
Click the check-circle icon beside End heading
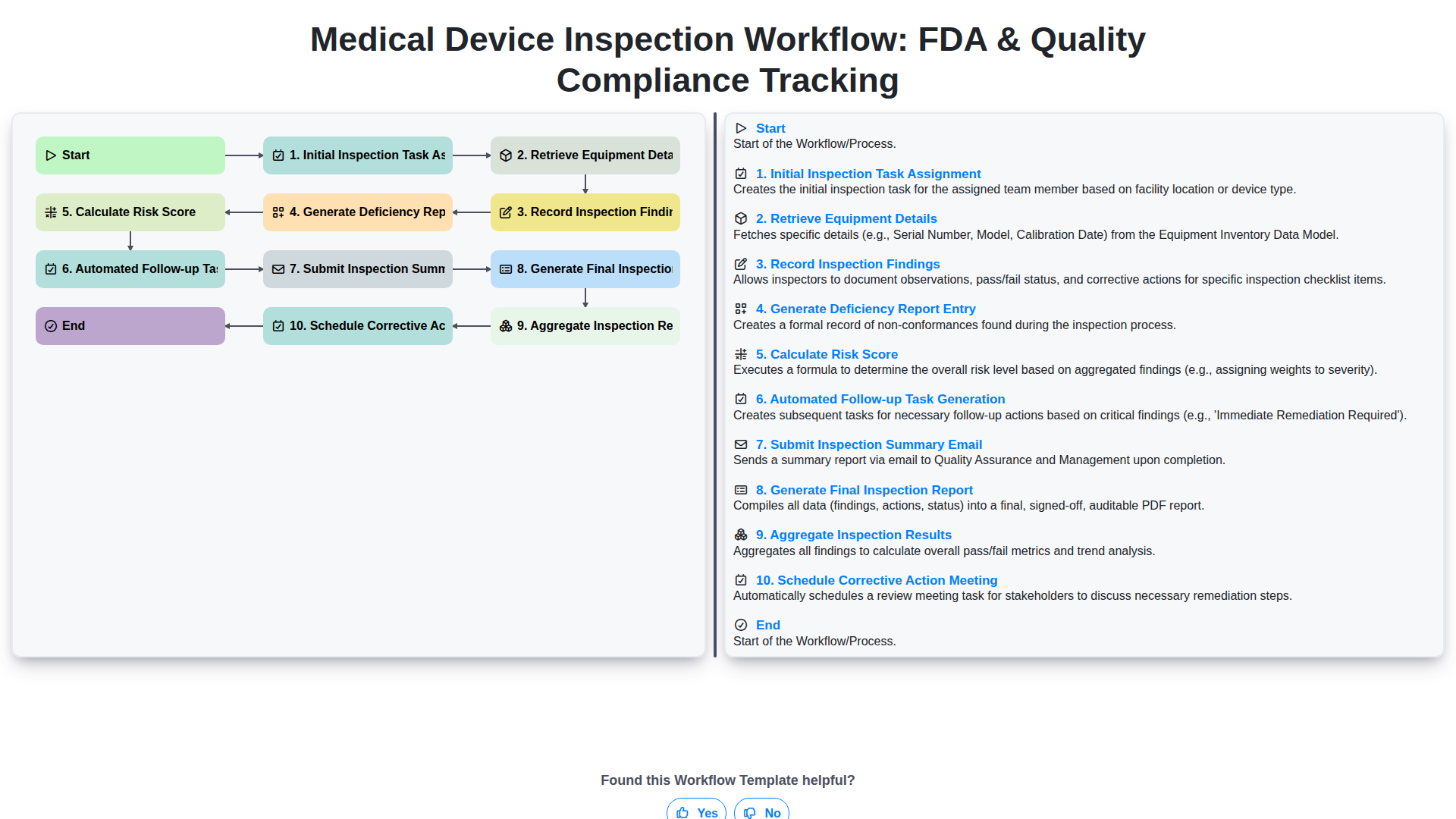coord(741,625)
